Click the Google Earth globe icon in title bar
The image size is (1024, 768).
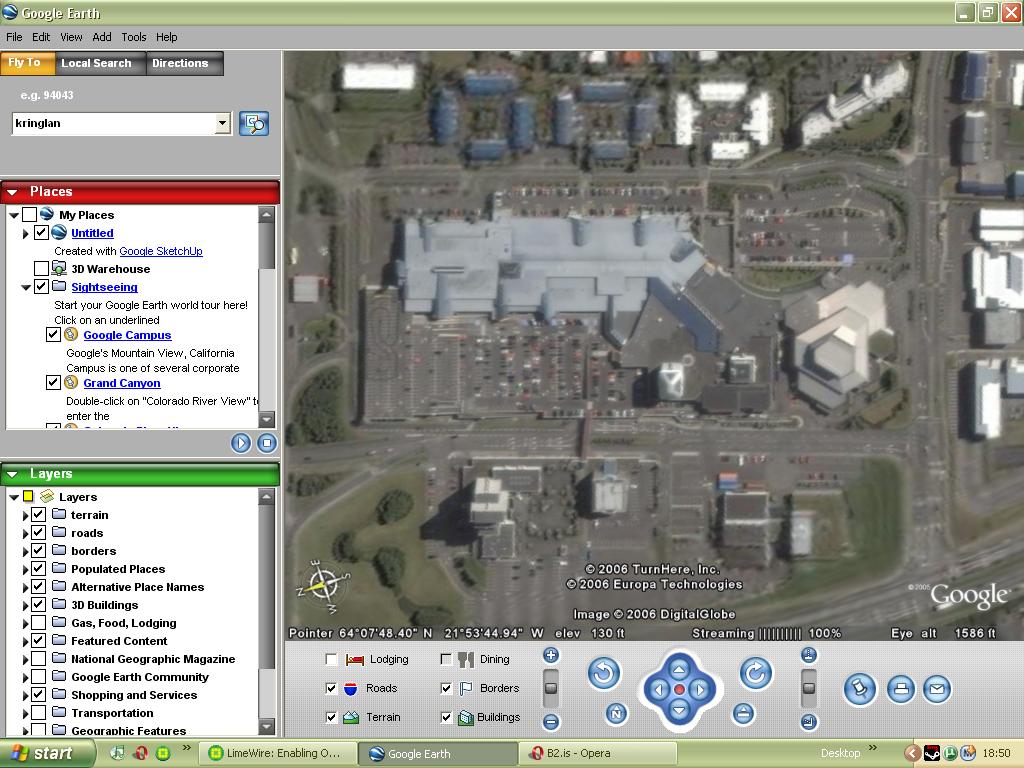[x=10, y=12]
